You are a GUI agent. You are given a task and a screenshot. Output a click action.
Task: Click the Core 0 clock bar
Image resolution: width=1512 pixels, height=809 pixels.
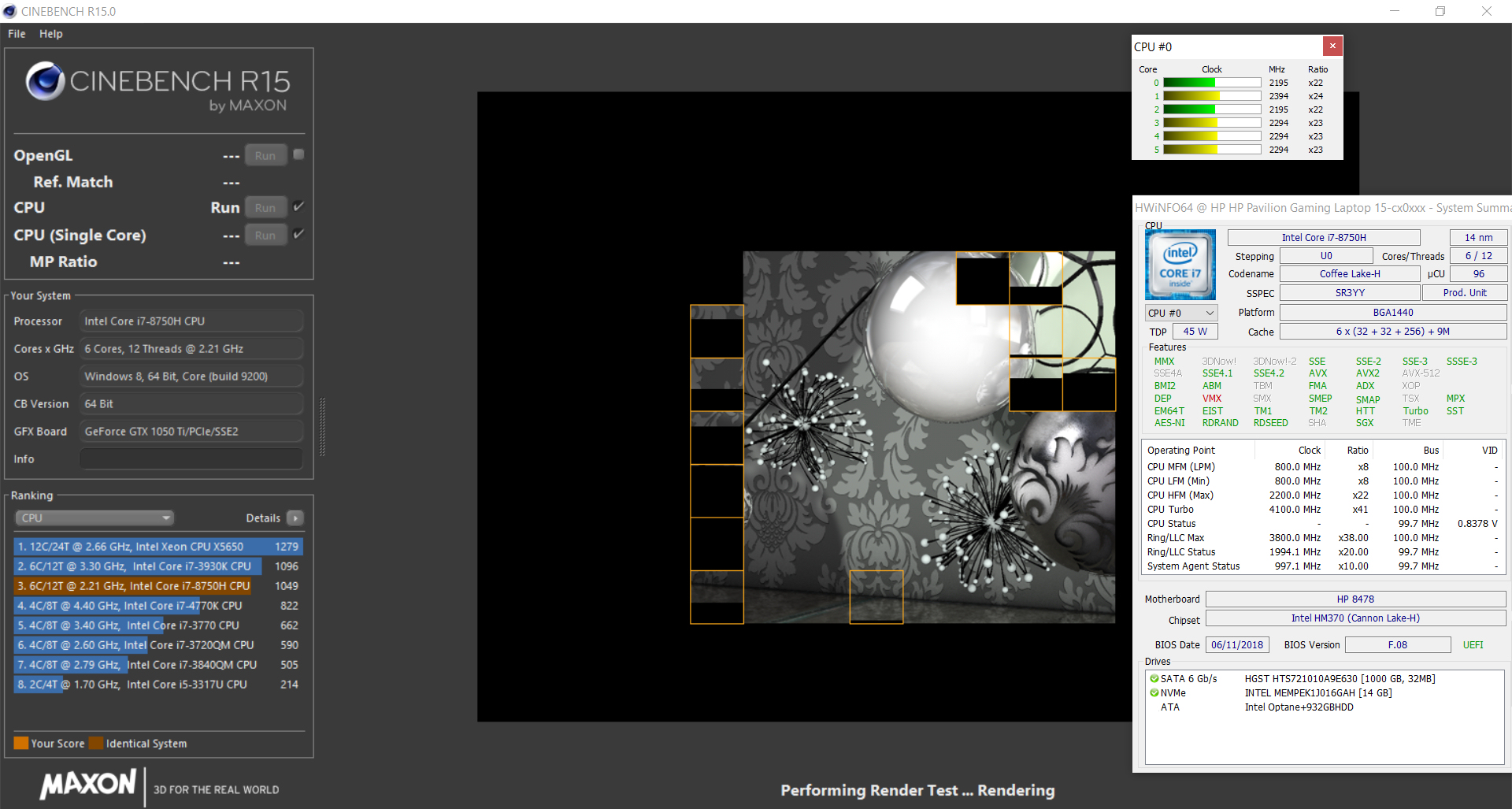tap(1212, 83)
